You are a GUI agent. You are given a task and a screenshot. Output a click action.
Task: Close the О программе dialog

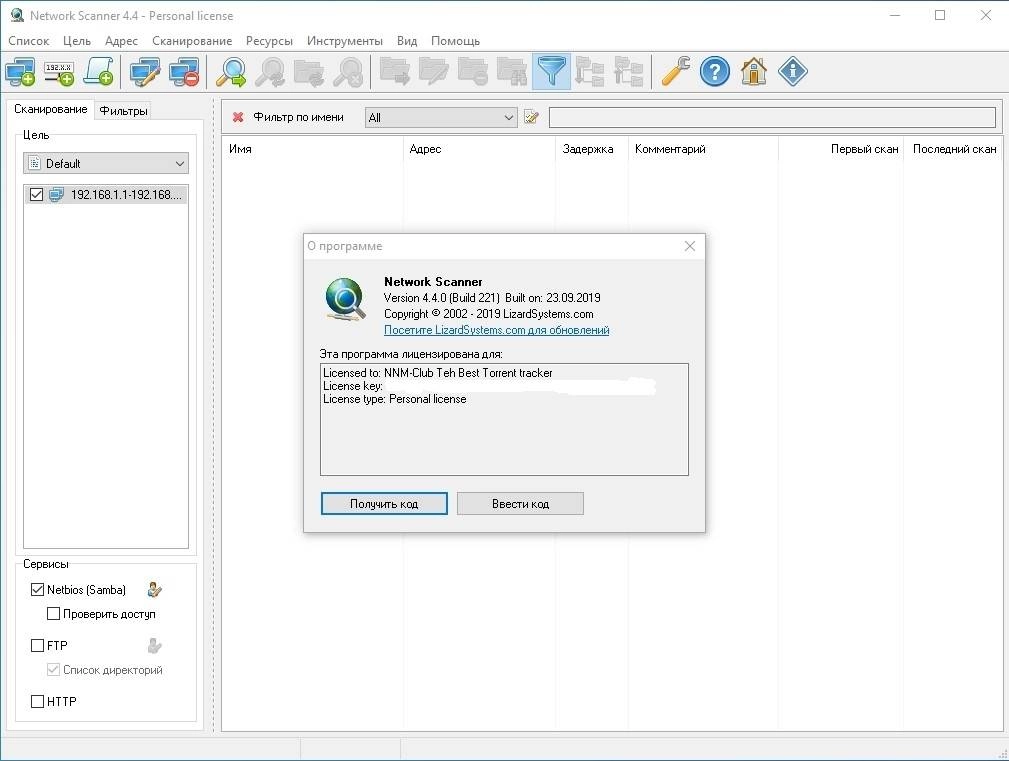[x=690, y=246]
